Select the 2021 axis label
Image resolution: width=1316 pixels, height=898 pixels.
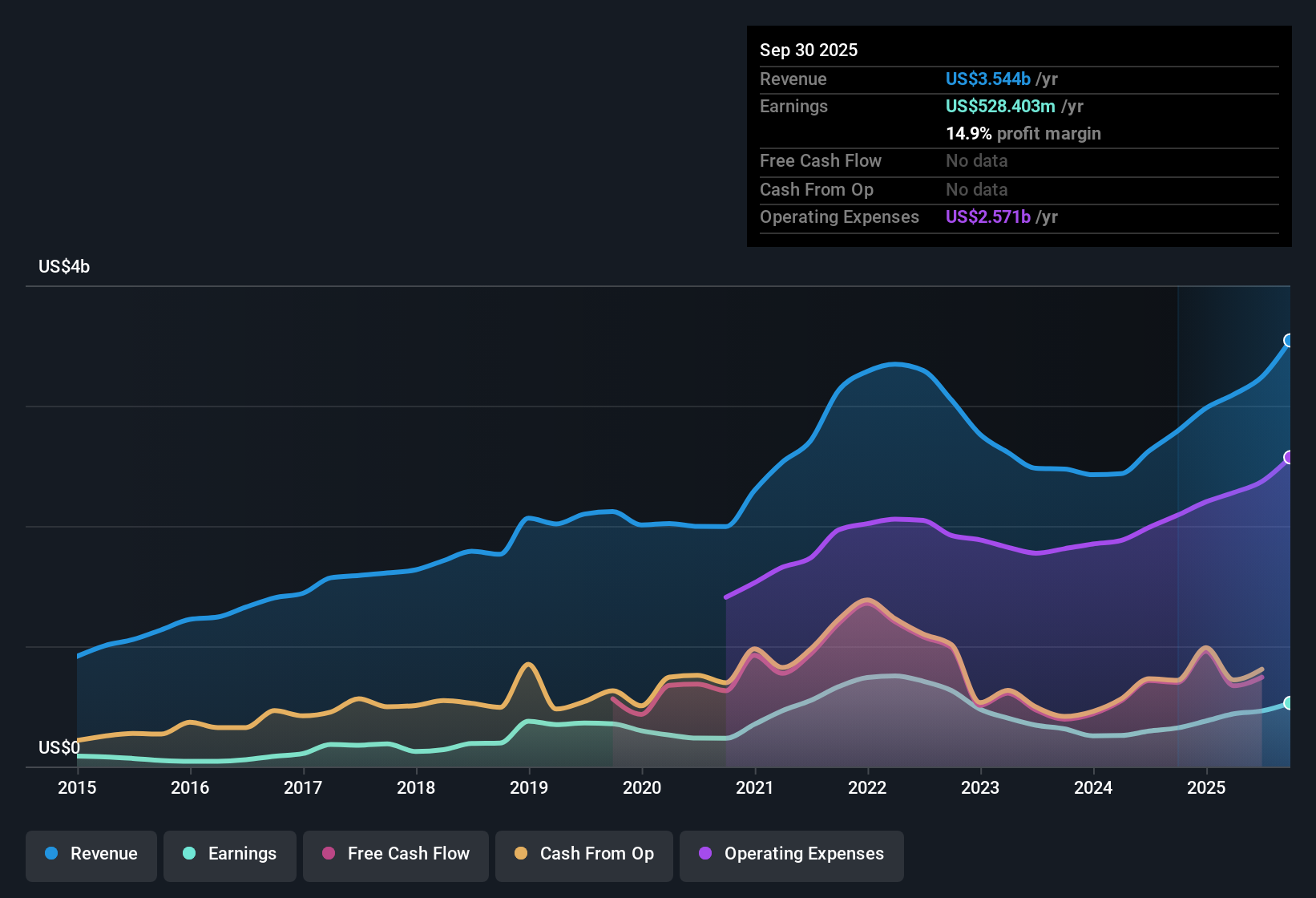click(x=754, y=788)
